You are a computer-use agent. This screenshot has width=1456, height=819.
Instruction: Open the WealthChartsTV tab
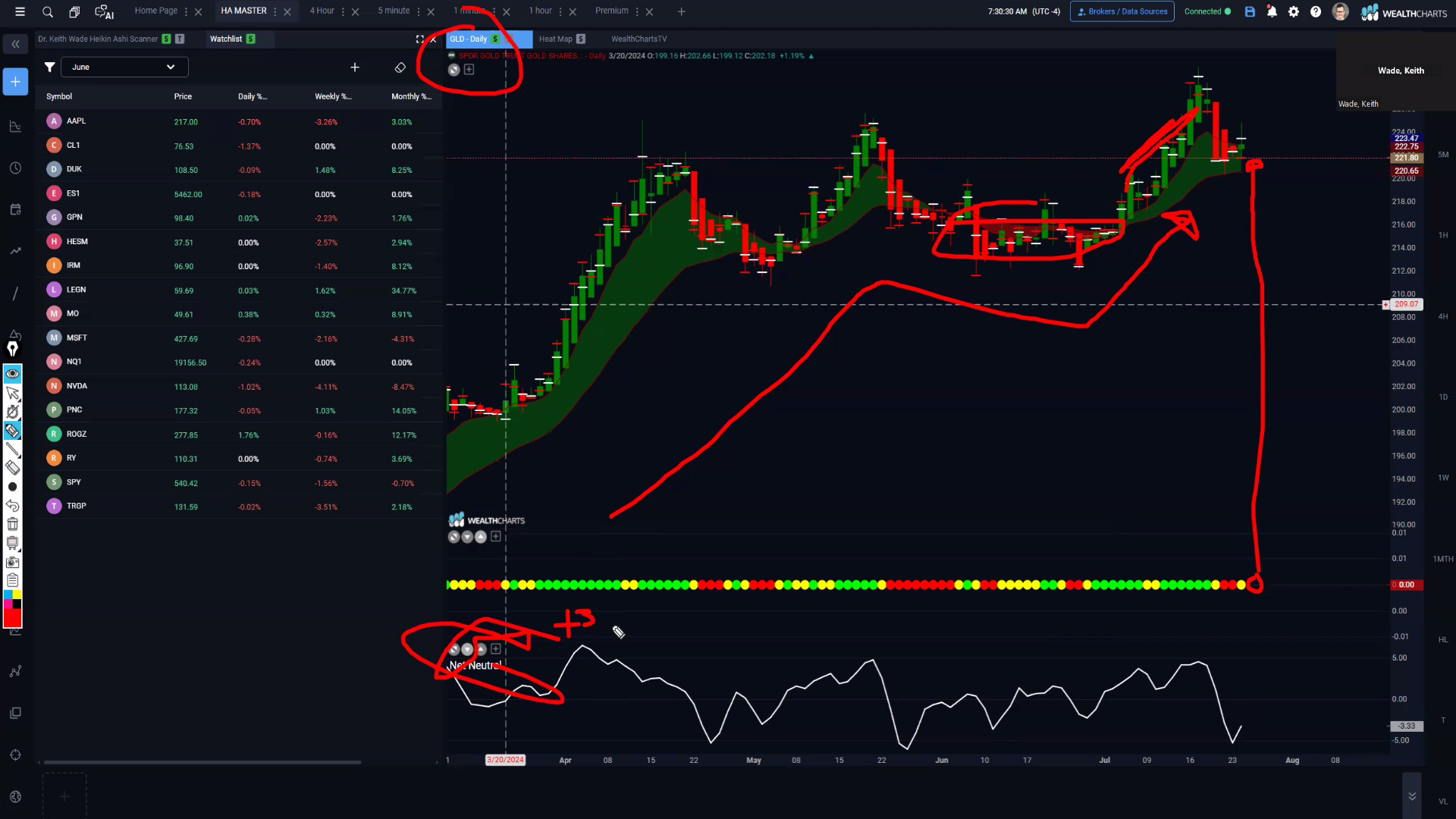[639, 39]
